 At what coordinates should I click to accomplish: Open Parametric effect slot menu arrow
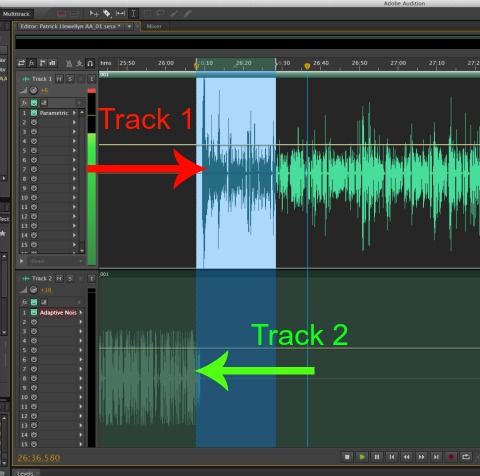tap(74, 113)
